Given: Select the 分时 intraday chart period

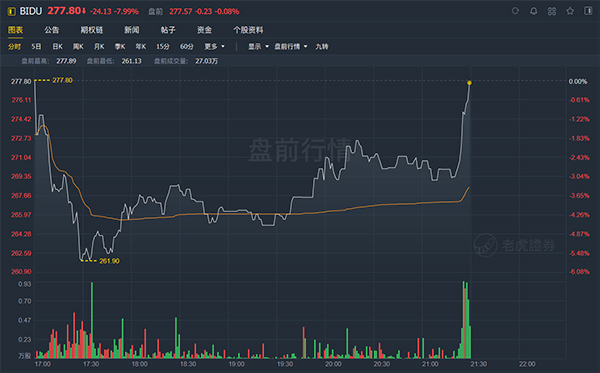Looking at the screenshot, I should [x=14, y=47].
